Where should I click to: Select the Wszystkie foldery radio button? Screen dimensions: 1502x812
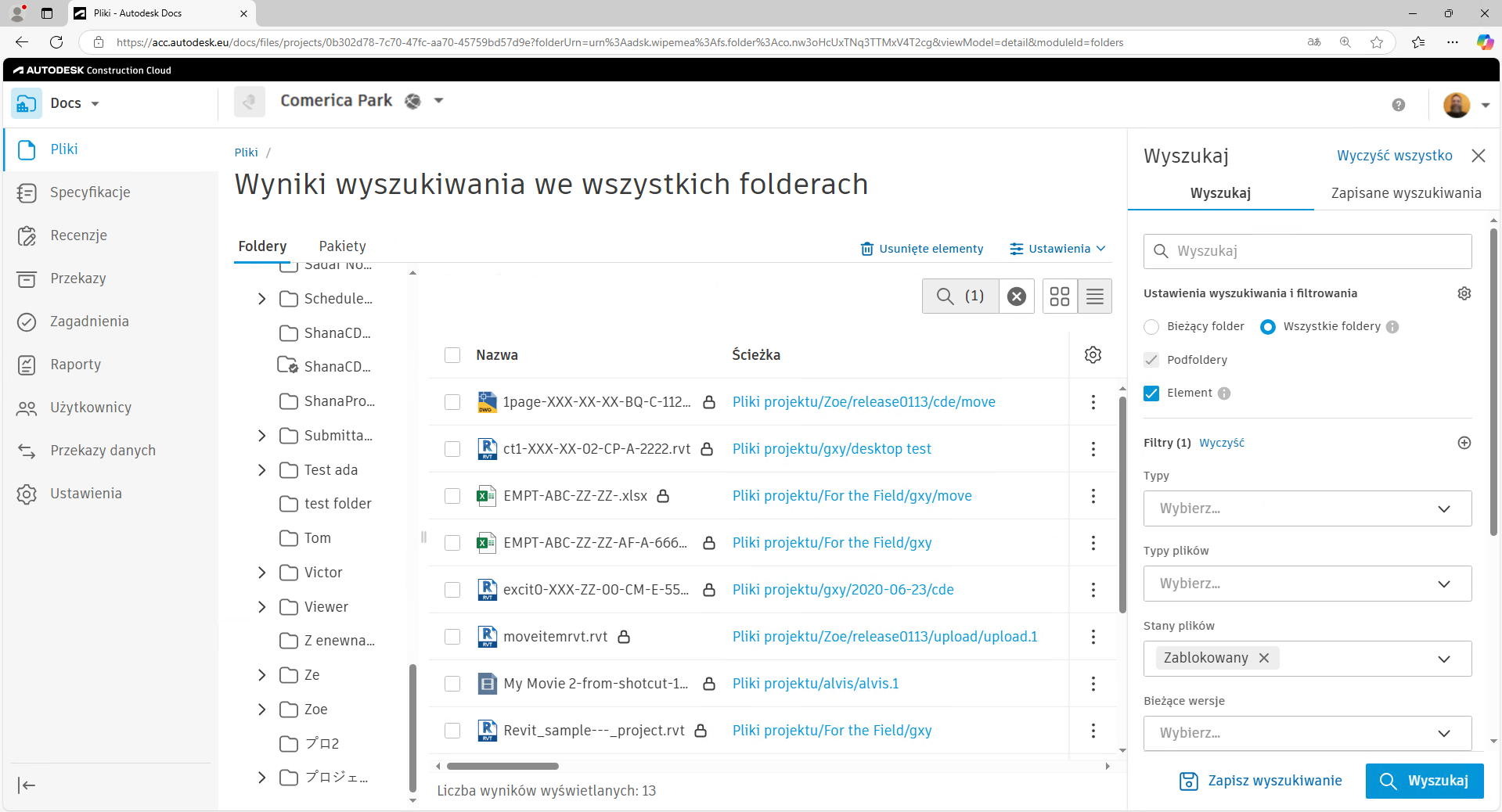[x=1268, y=327]
